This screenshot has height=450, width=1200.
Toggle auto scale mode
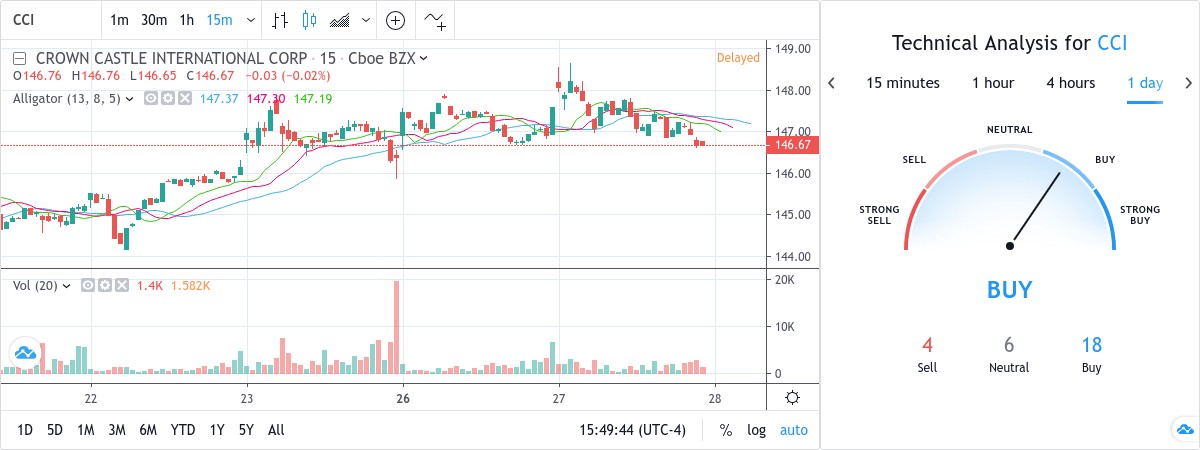pos(794,430)
